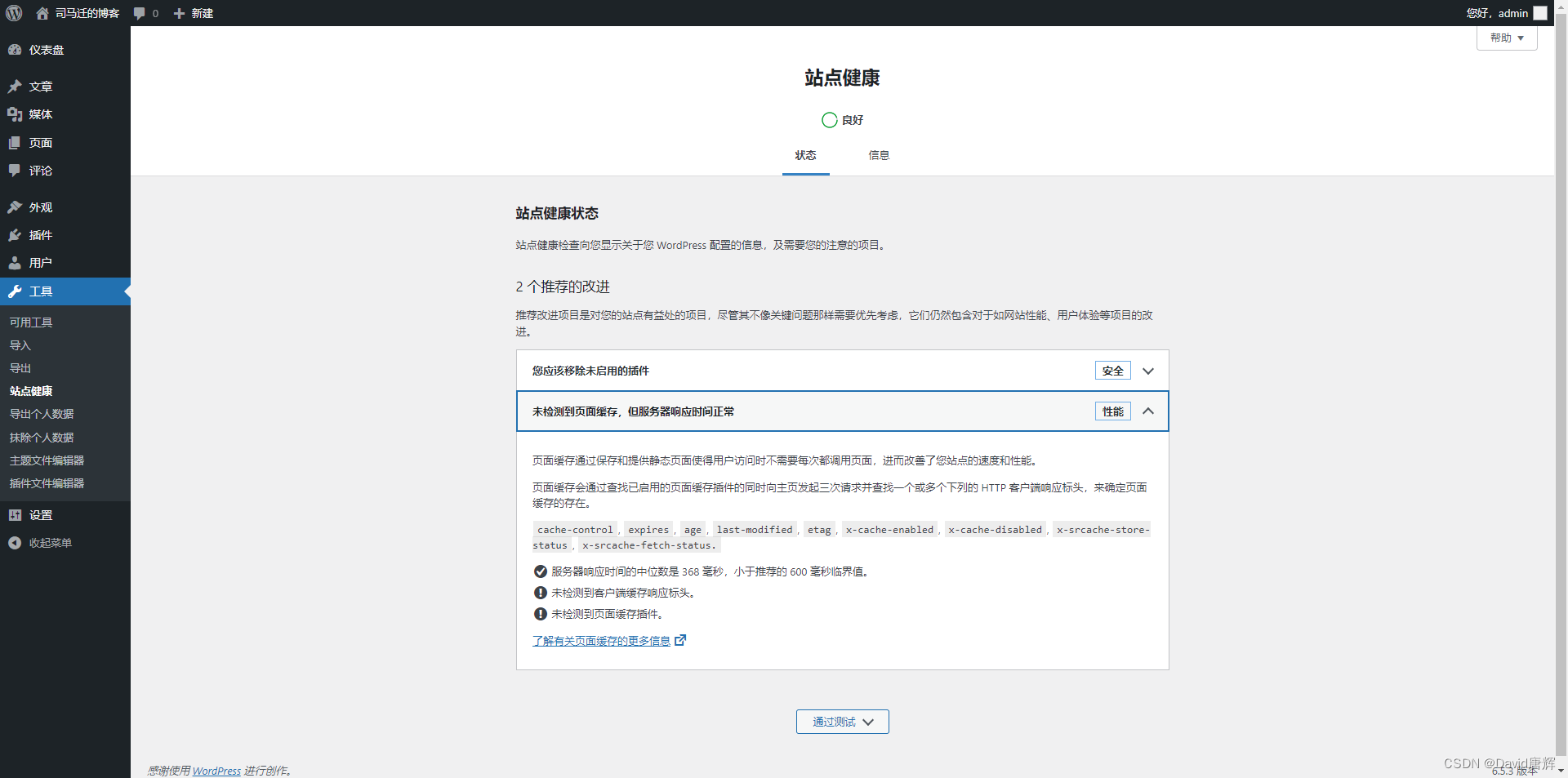The image size is (1568, 778).
Task: Click the warning icon beside 未检测到客户端缓存响应标头
Action: [541, 593]
